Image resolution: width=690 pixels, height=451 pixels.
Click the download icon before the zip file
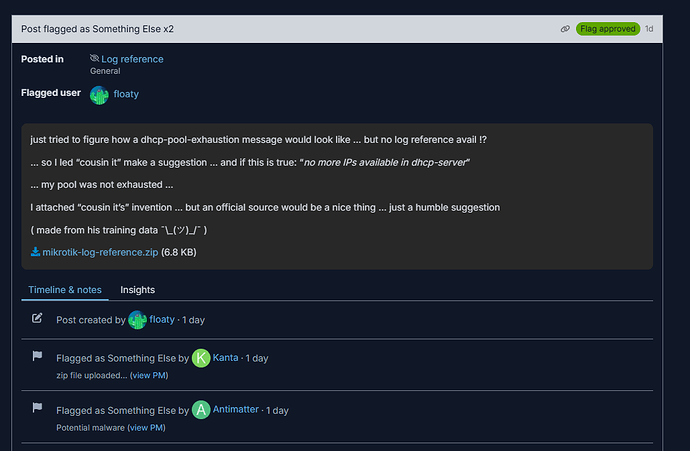[35, 252]
